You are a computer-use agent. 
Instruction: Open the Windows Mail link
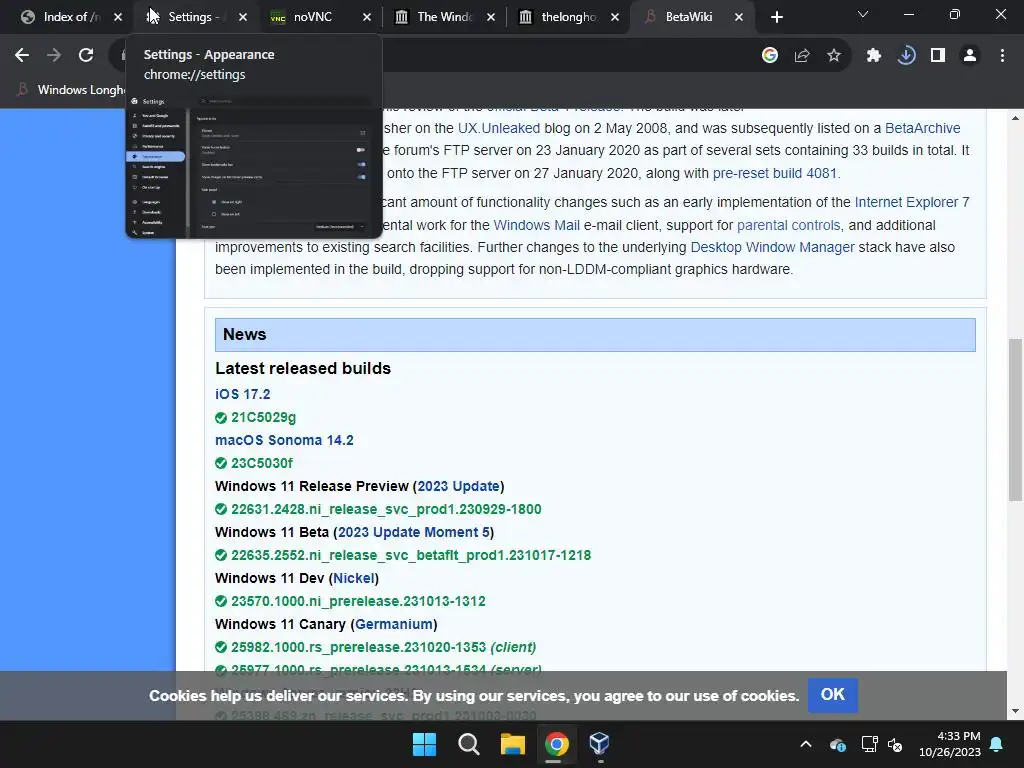(x=536, y=225)
